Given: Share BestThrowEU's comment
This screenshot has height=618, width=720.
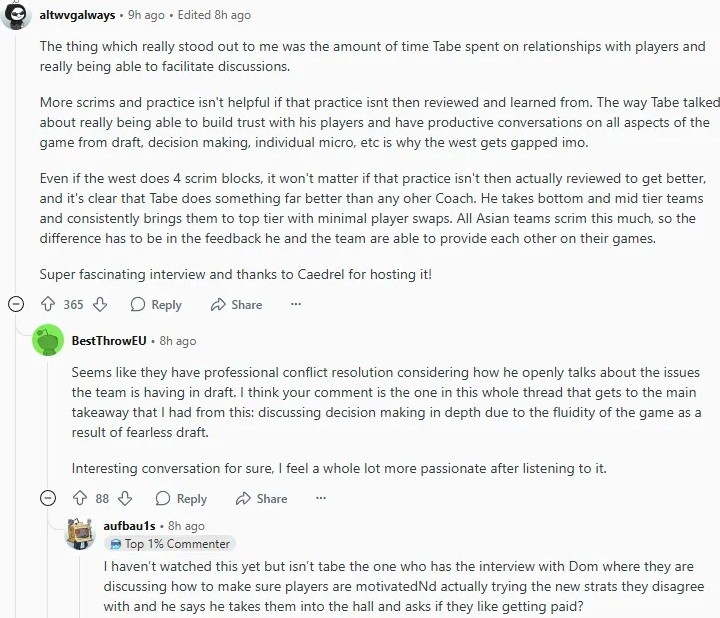Looking at the screenshot, I should 261,498.
